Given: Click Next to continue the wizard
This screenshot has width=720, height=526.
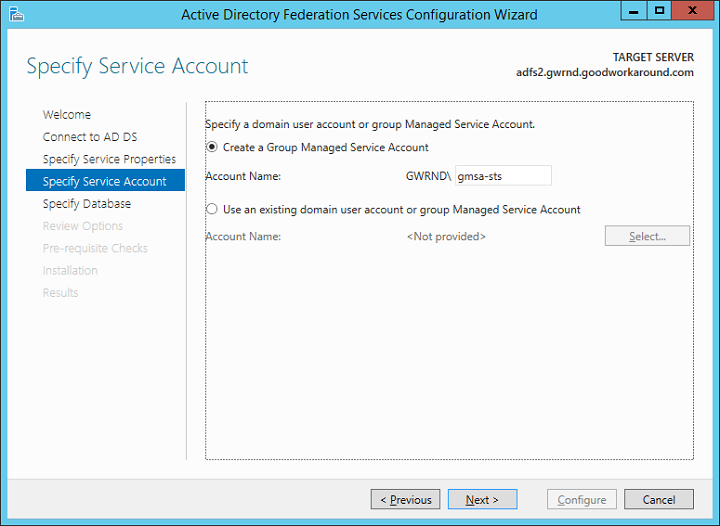Looking at the screenshot, I should 482,499.
